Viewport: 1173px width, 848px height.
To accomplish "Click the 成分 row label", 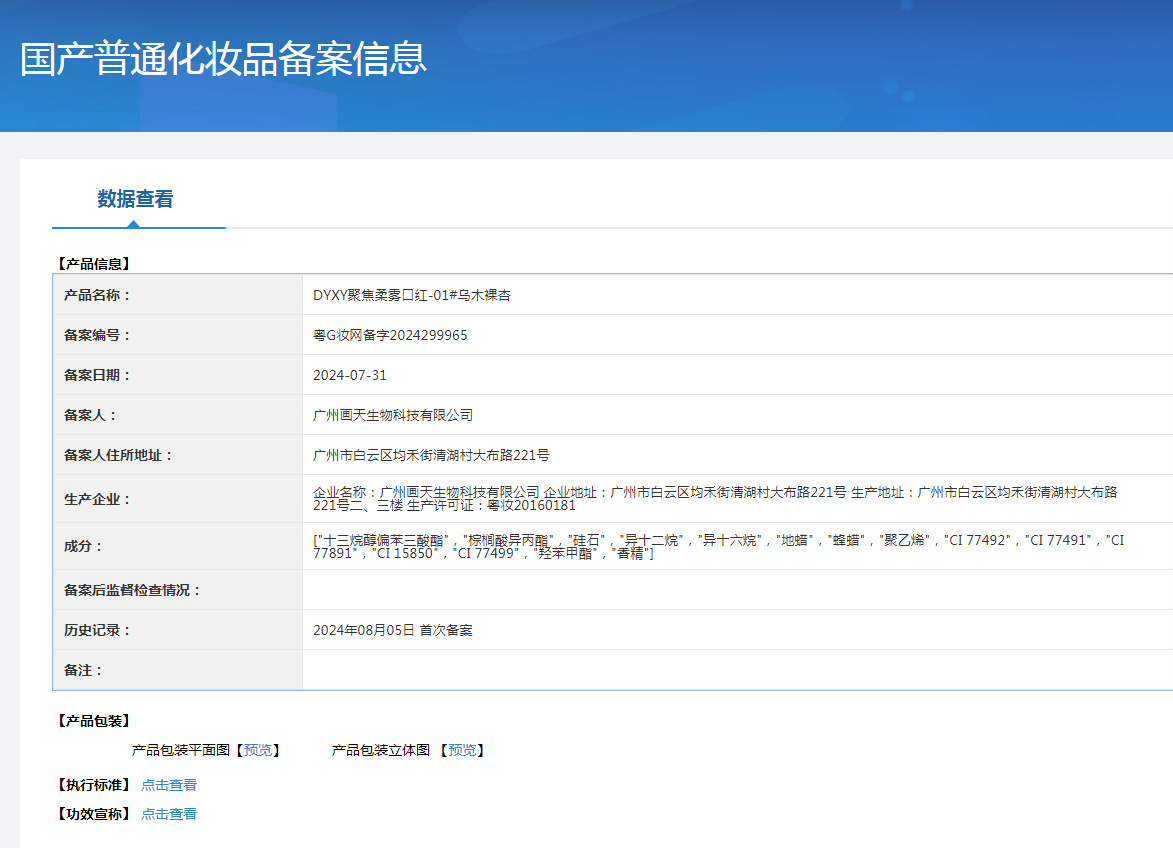I will (x=82, y=547).
